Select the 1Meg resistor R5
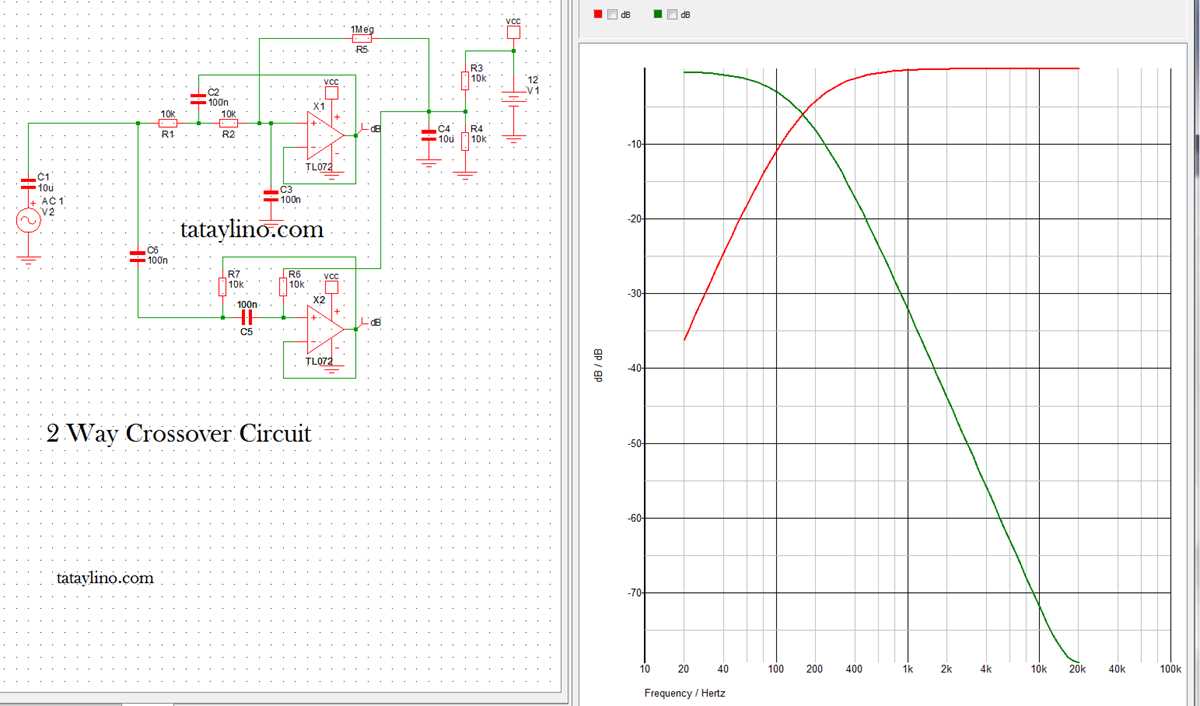 click(x=361, y=38)
